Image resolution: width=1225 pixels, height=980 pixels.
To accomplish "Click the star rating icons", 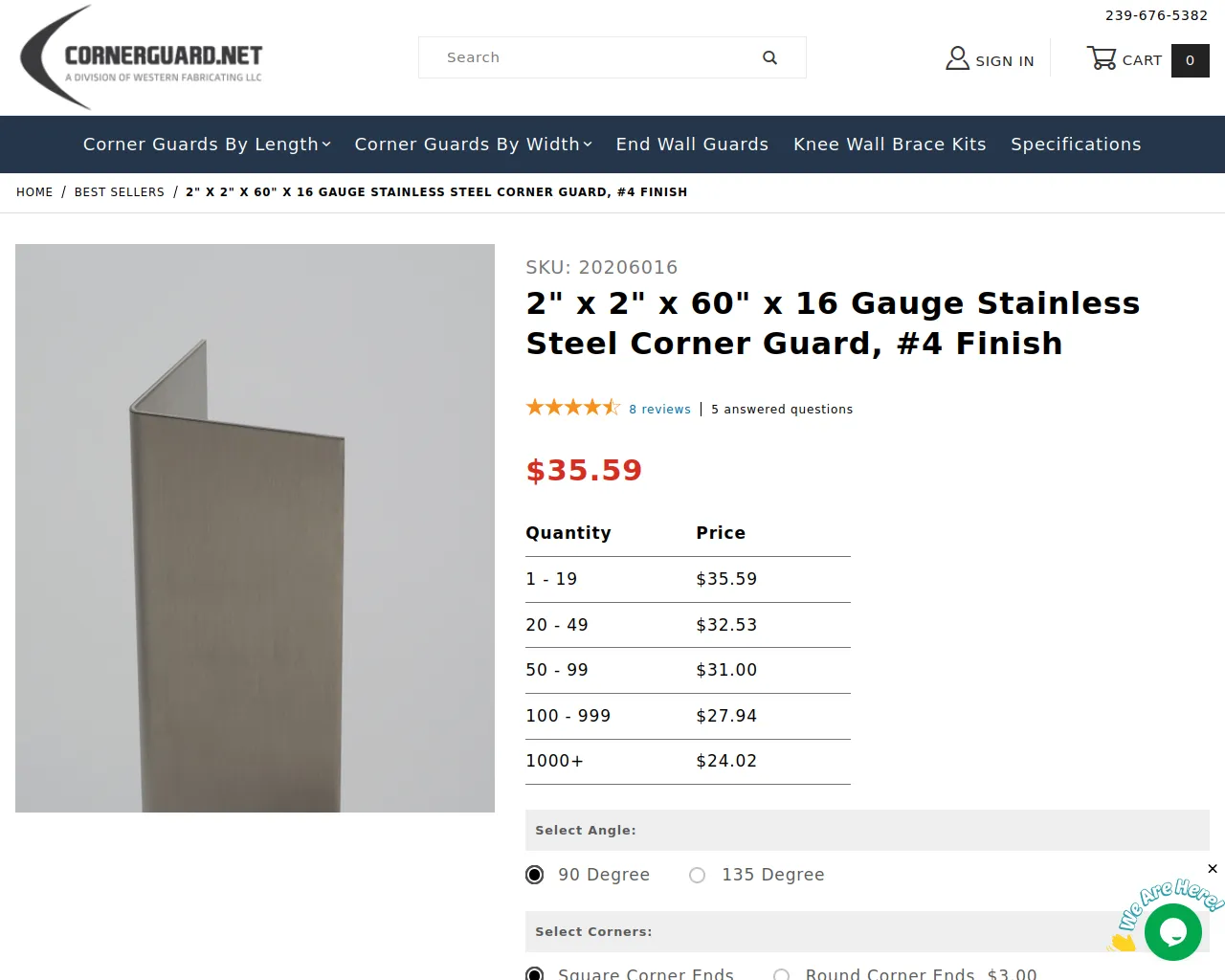I will coord(572,408).
